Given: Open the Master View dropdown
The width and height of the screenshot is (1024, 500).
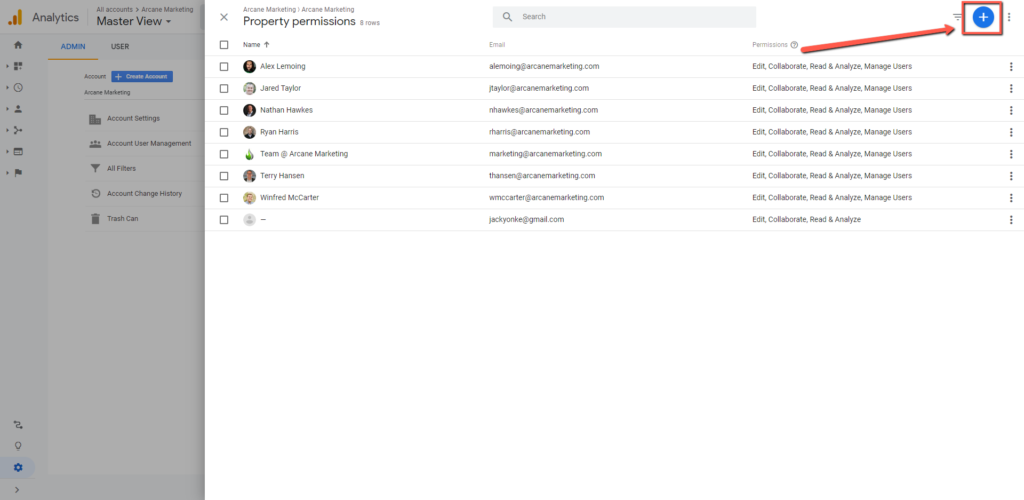Looking at the screenshot, I should point(134,22).
